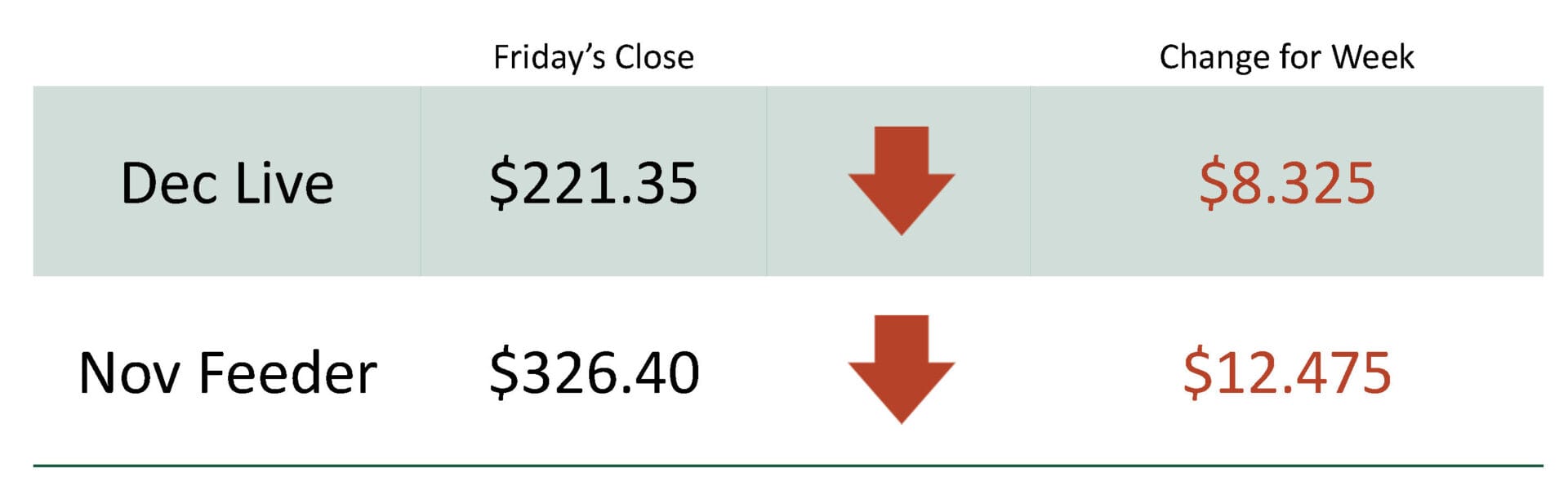The height and width of the screenshot is (495, 1568).
Task: Click the word "Close" in the header
Action: click(654, 57)
